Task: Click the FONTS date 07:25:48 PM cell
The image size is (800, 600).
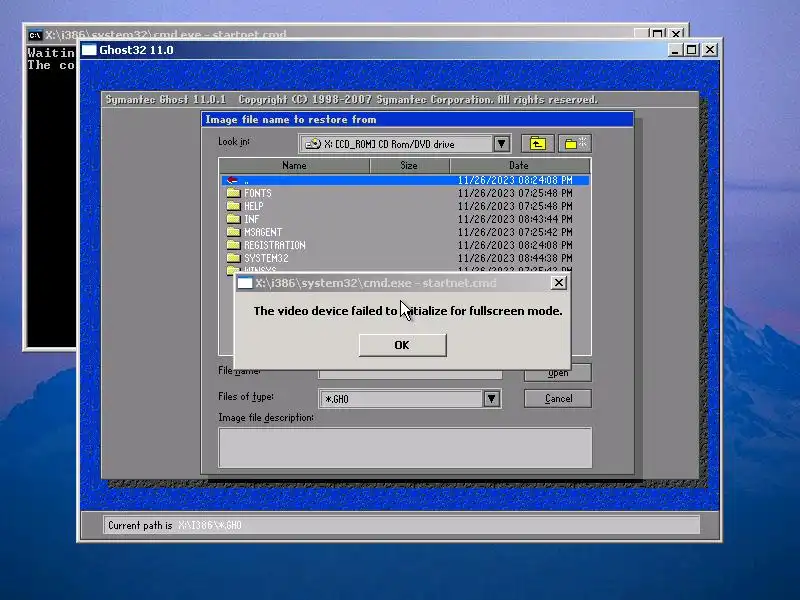Action: tap(515, 193)
